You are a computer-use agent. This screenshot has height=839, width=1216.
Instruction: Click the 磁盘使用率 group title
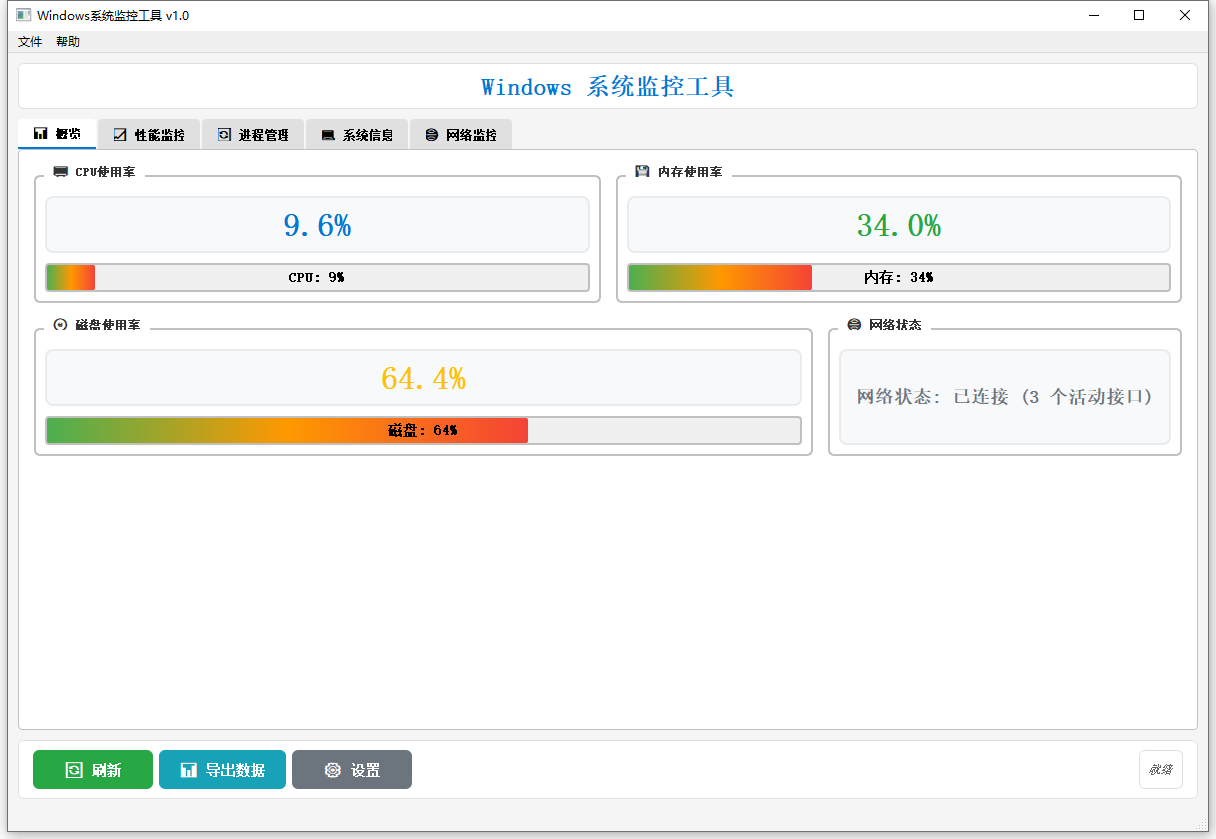107,325
